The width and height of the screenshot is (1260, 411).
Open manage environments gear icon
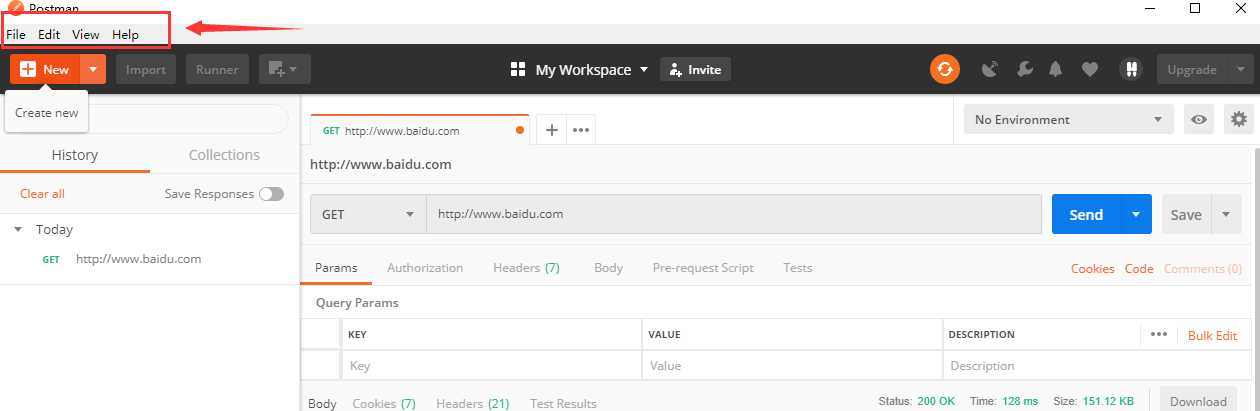[x=1240, y=119]
